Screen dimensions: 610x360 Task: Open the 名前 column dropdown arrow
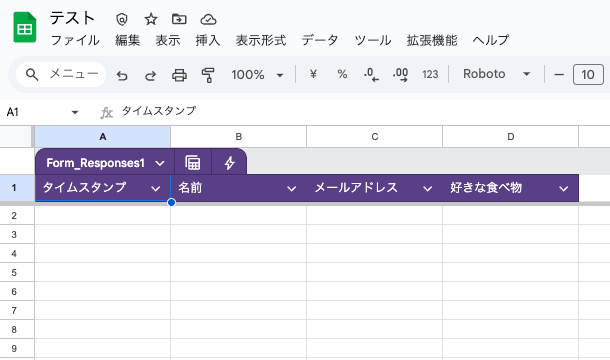point(291,189)
